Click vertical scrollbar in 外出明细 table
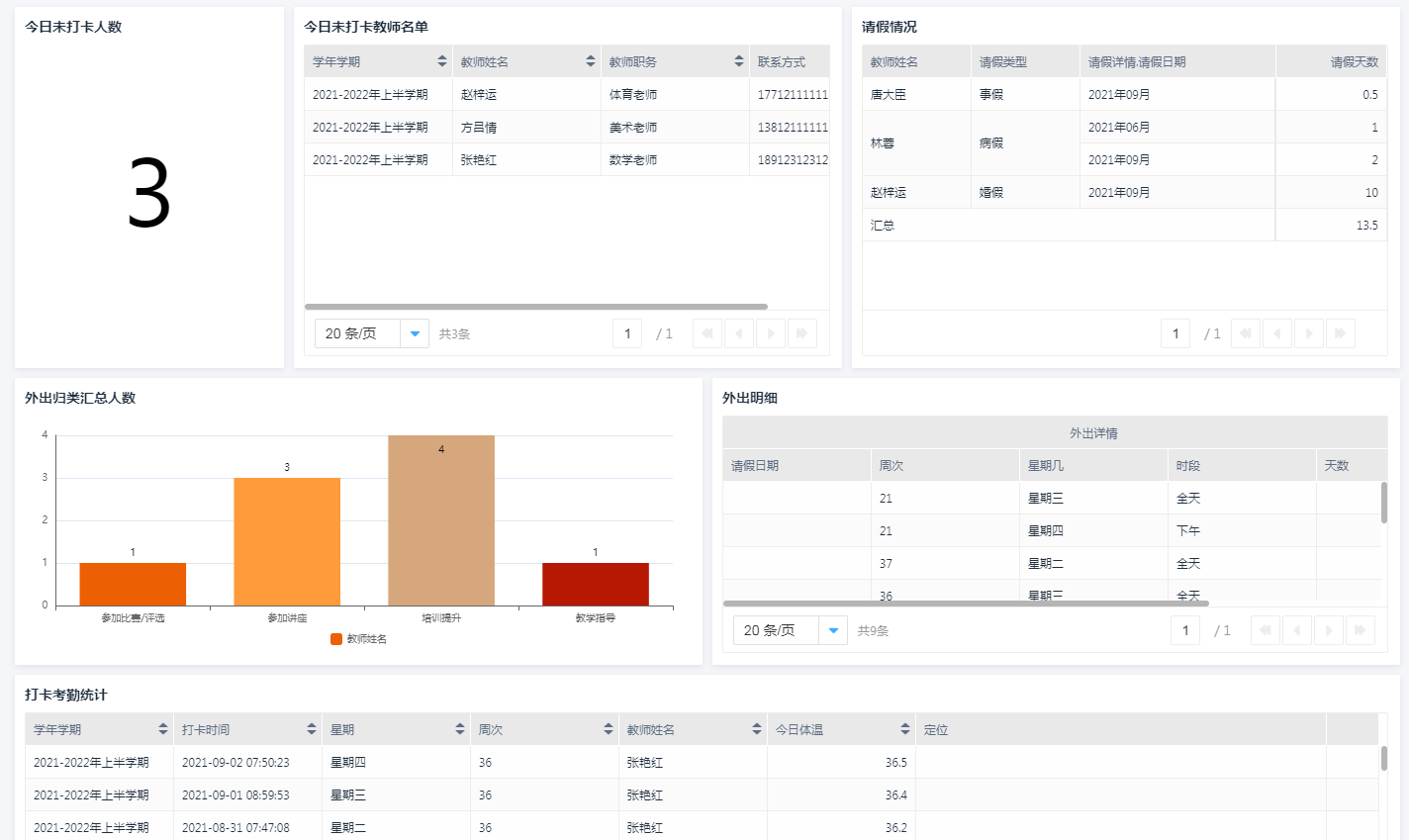Screen dimensions: 1409x840 pos(1383,503)
